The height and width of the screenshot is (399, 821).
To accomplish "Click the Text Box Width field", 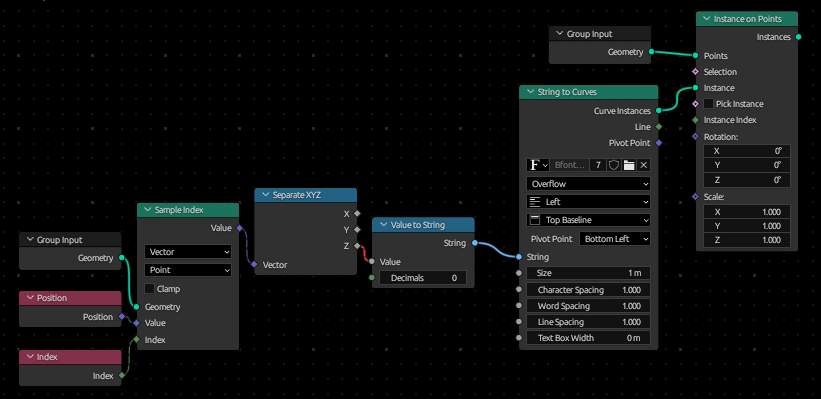I will click(589, 338).
